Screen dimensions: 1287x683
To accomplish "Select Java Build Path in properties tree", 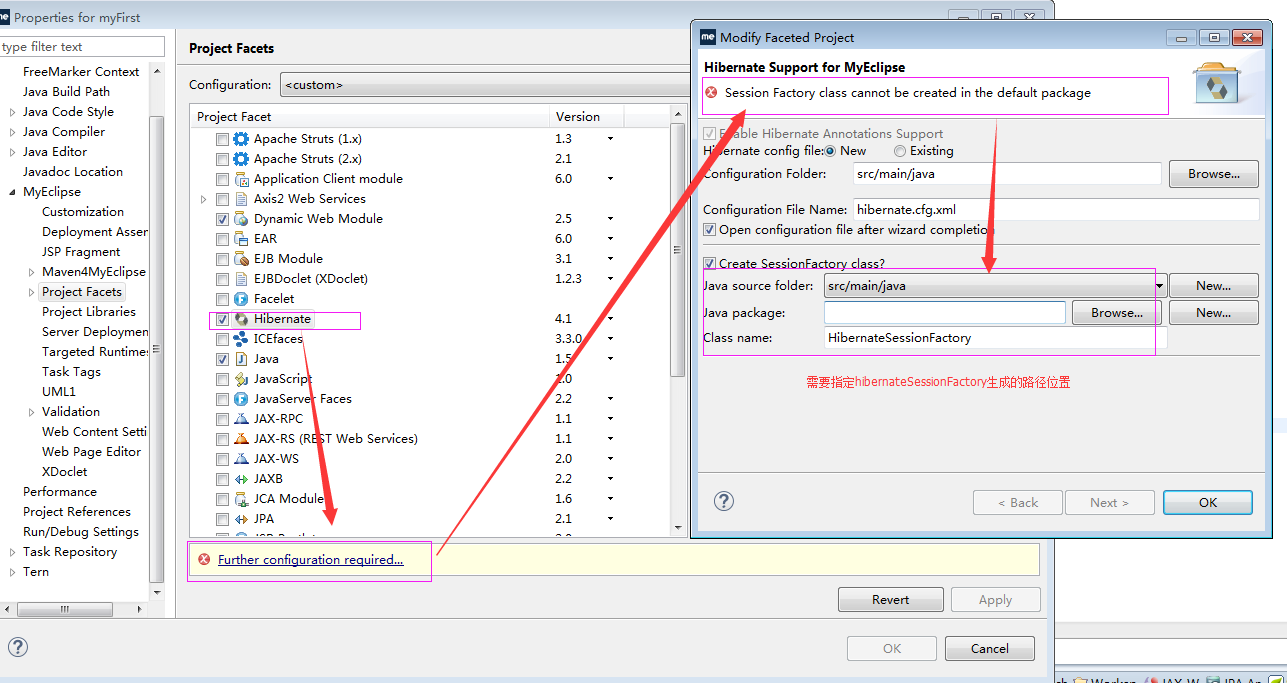I will pyautogui.click(x=66, y=92).
